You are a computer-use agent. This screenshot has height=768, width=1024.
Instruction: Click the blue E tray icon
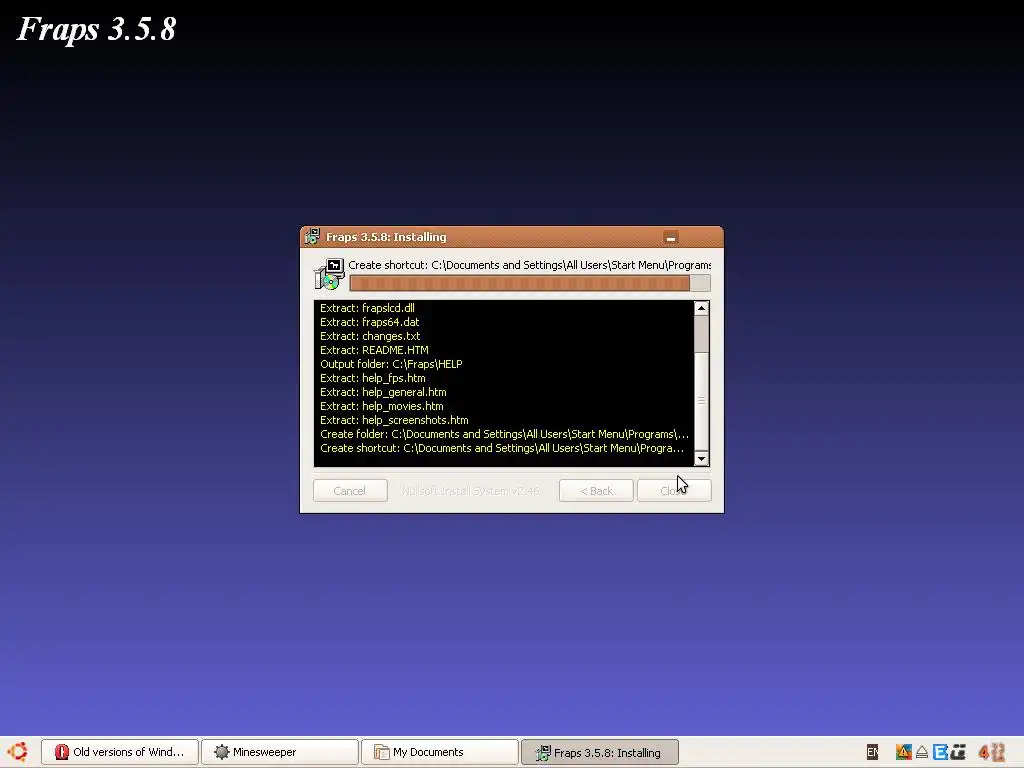[940, 752]
